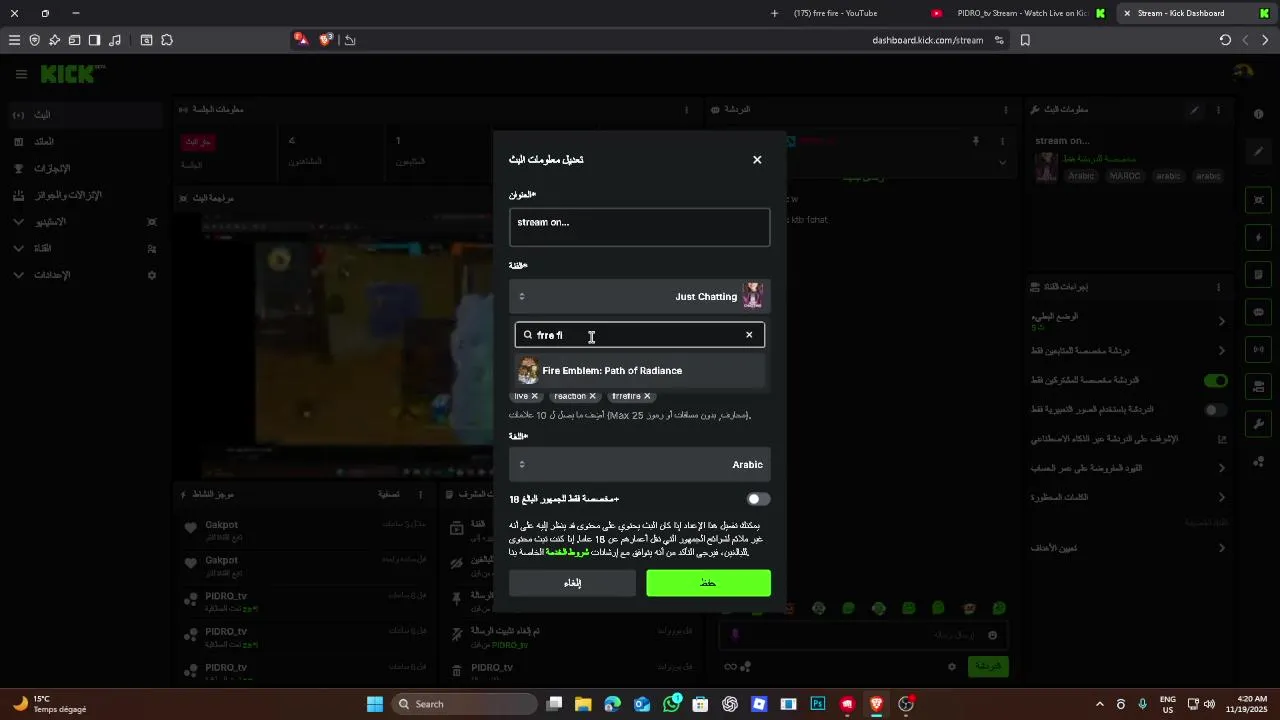
Task: Toggle the 18+ mature audience switch
Action: click(x=759, y=499)
